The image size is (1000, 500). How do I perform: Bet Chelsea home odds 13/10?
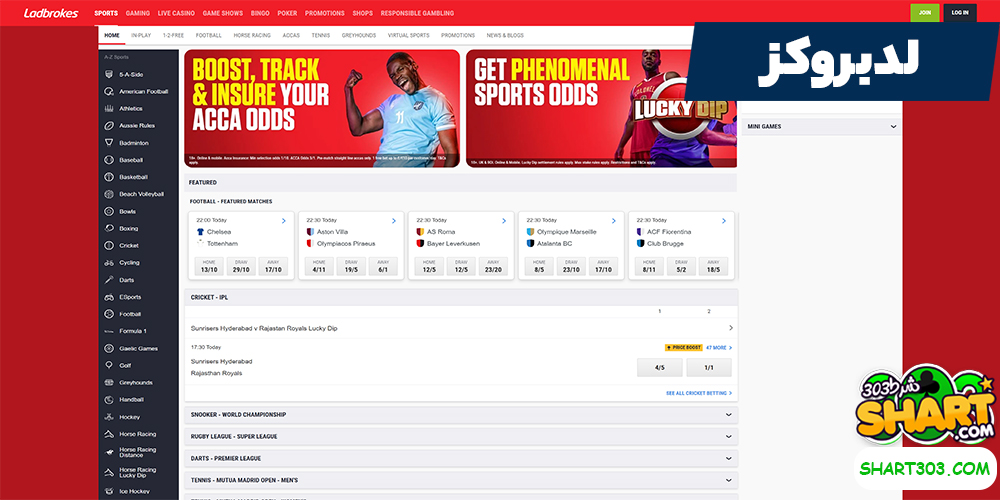209,266
